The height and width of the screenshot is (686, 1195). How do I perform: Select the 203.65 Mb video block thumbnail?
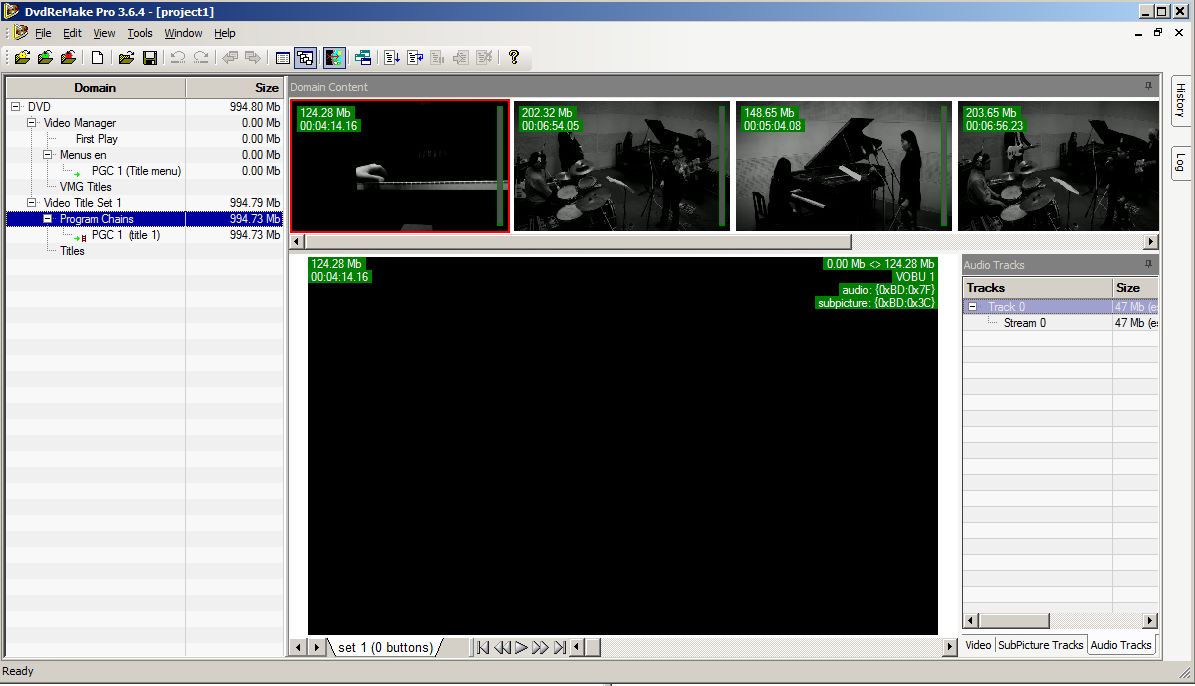pyautogui.click(x=1059, y=165)
